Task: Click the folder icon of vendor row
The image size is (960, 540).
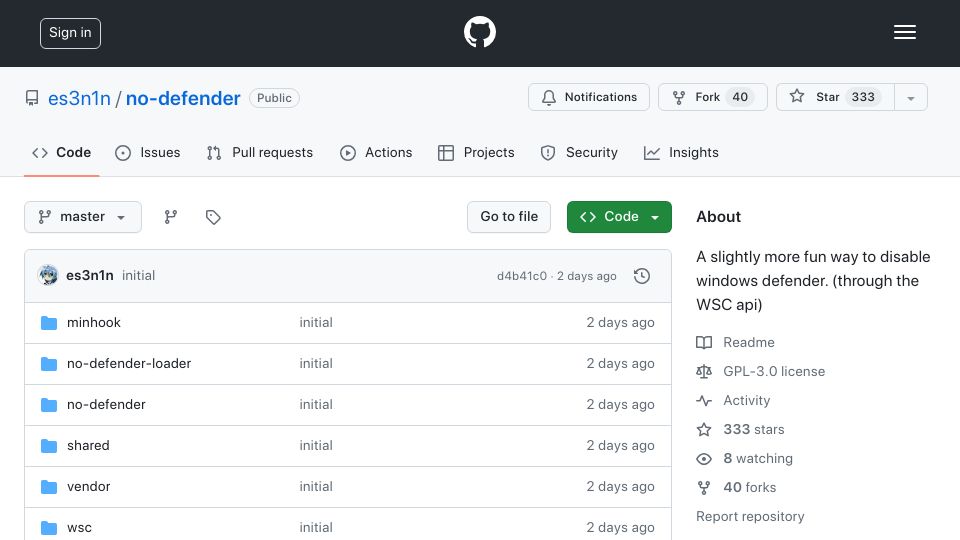Action: (49, 487)
